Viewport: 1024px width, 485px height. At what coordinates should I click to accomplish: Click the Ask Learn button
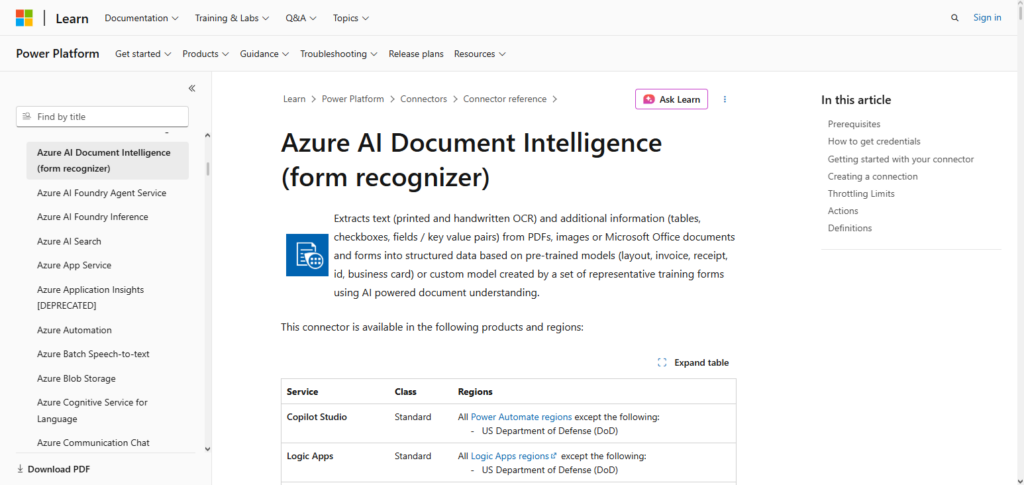[x=671, y=99]
